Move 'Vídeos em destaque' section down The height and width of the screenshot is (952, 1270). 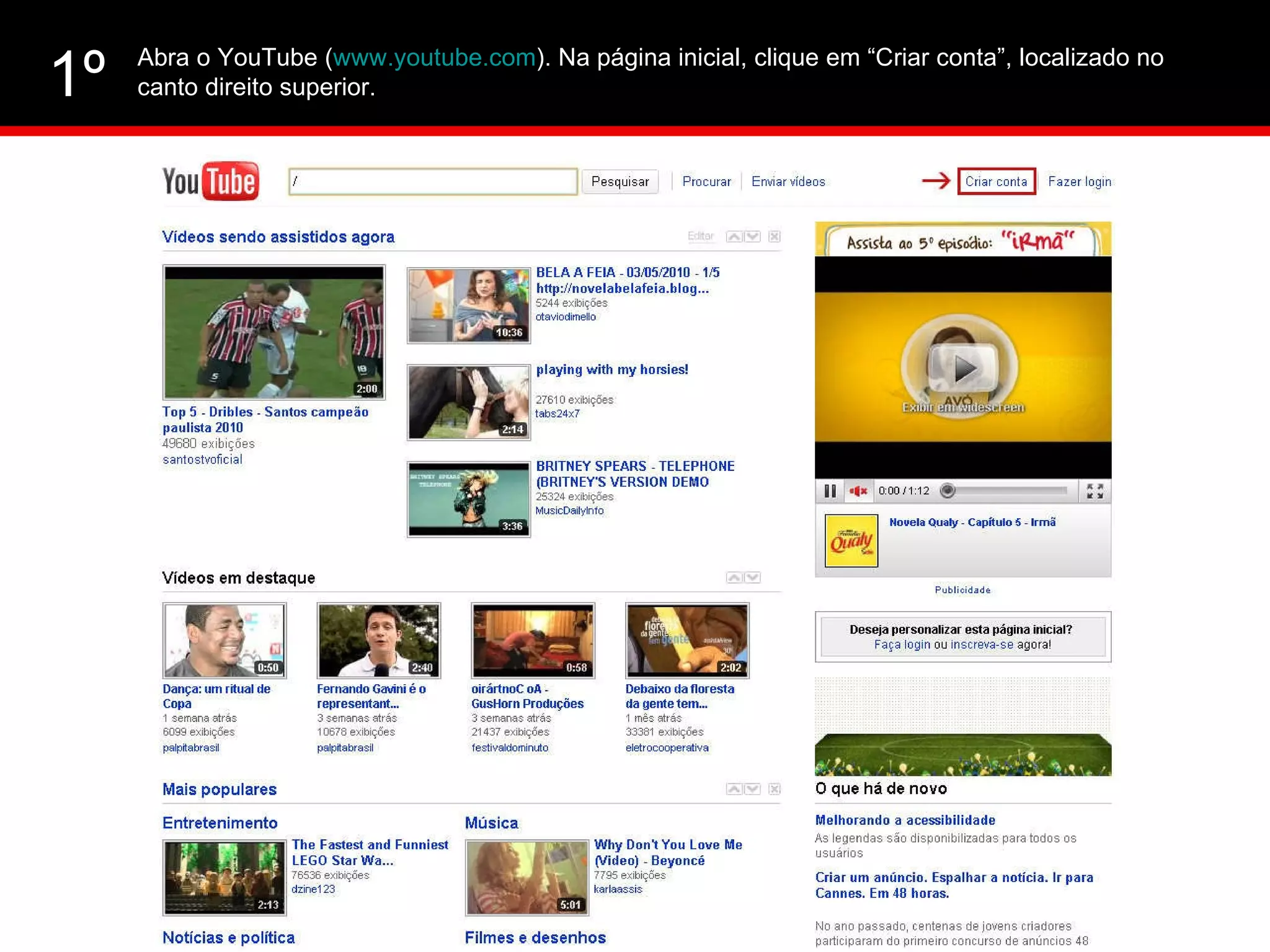tap(753, 578)
